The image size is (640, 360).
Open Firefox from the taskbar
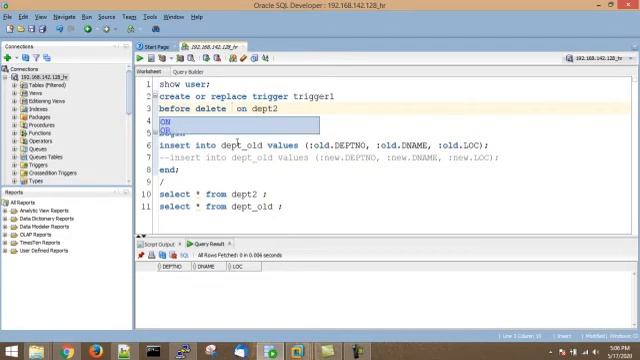96,351
